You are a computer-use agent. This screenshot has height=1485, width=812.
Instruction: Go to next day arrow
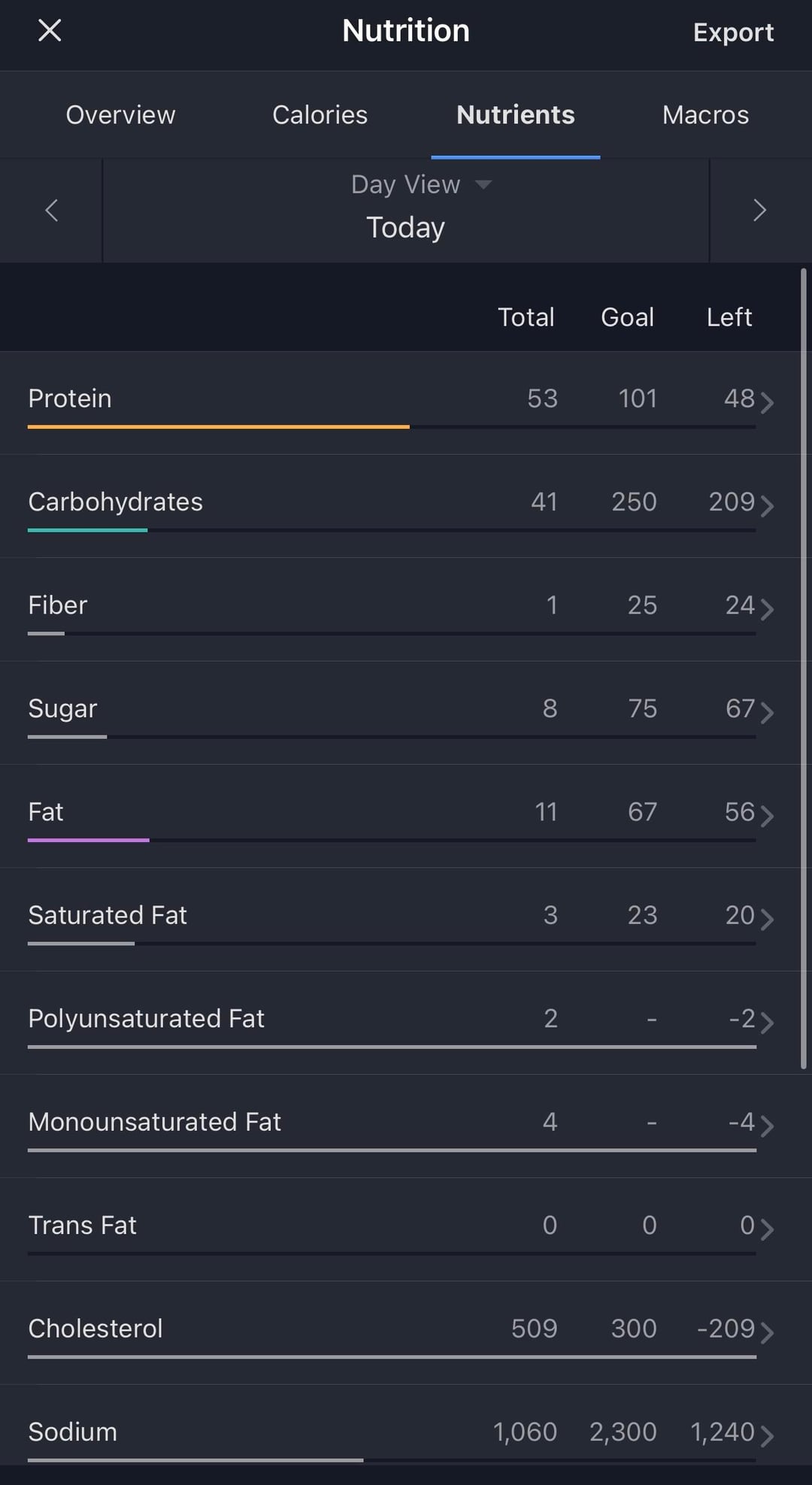[759, 211]
